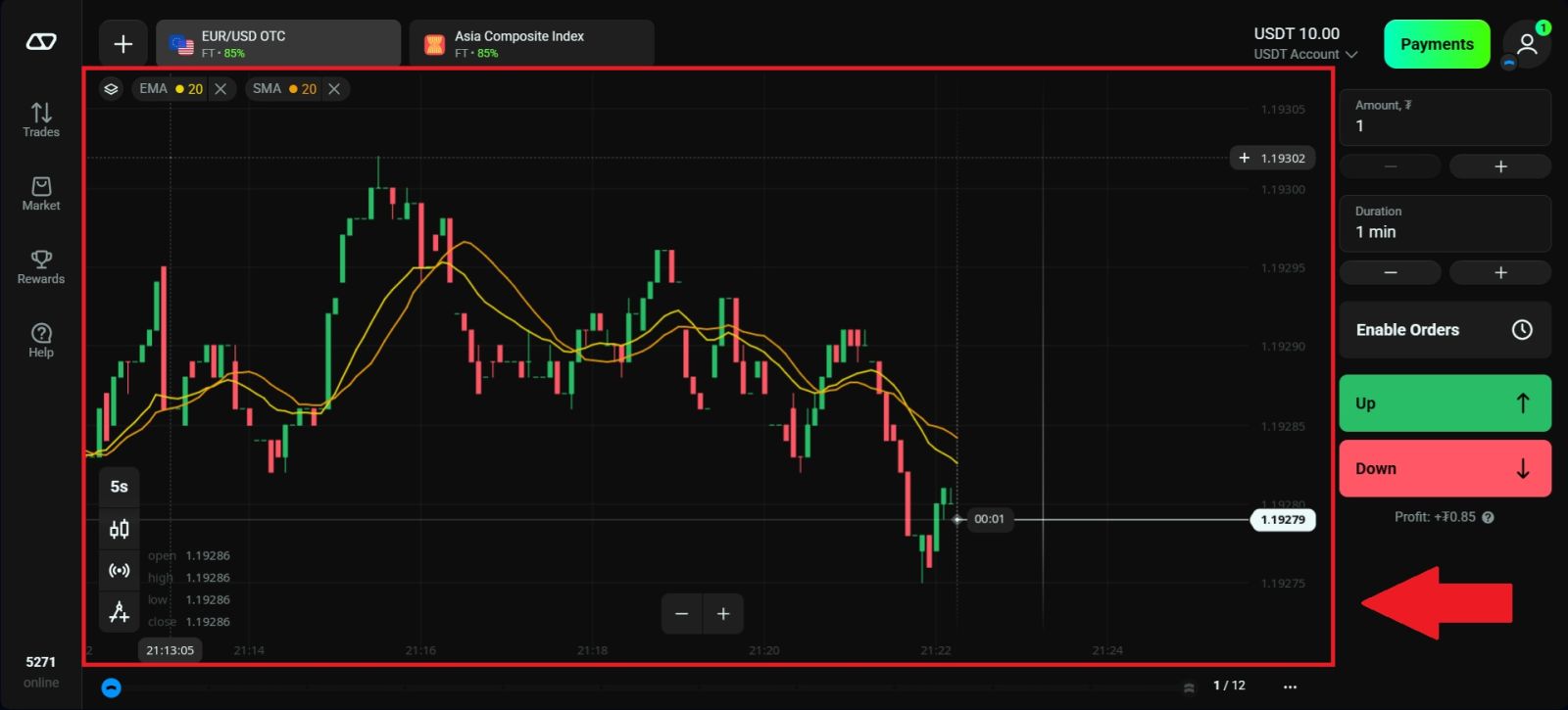Open the SMA 20 yellow color dot
Viewport: 1568px width, 710px height.
click(x=293, y=89)
